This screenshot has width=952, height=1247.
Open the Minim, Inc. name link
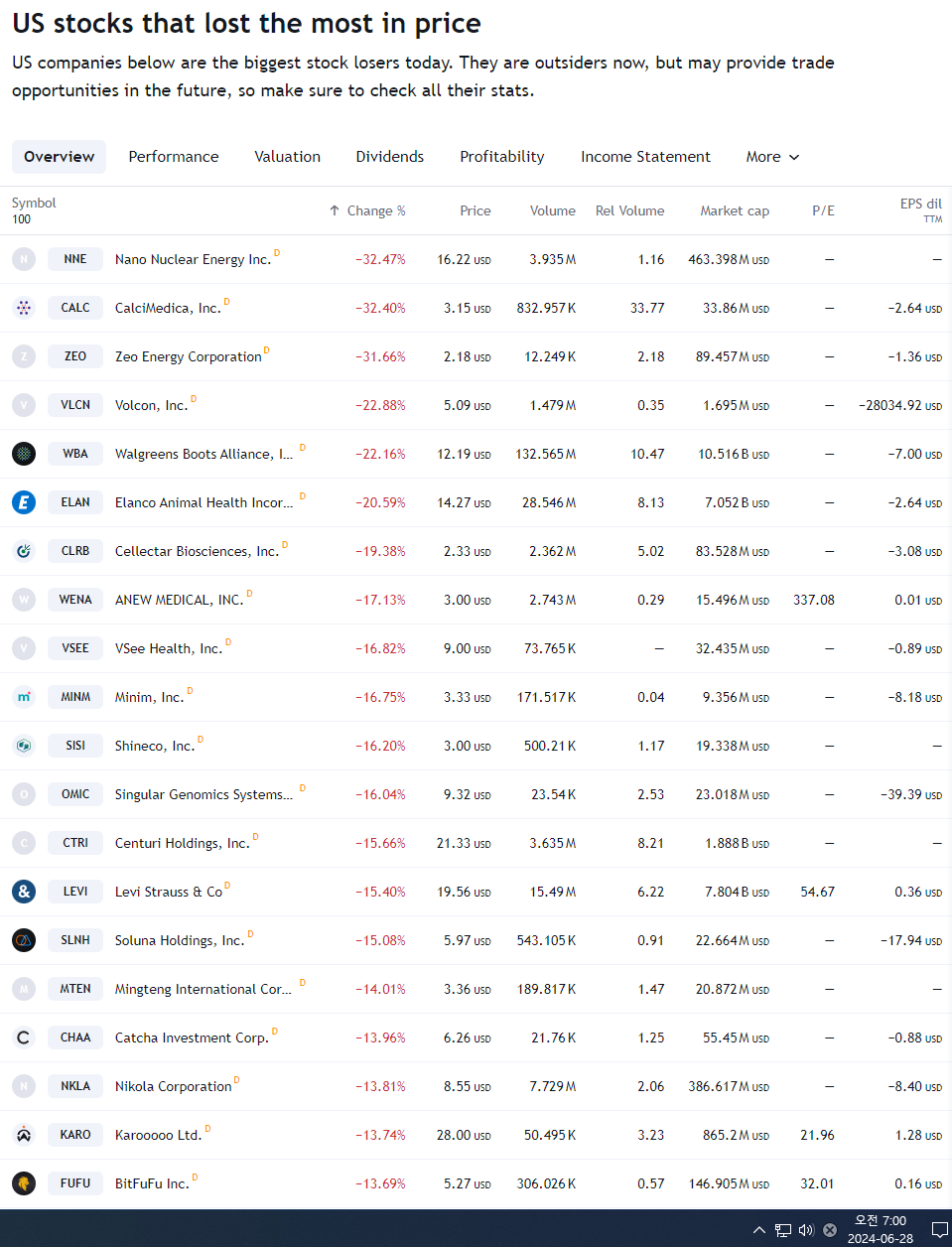coord(149,697)
